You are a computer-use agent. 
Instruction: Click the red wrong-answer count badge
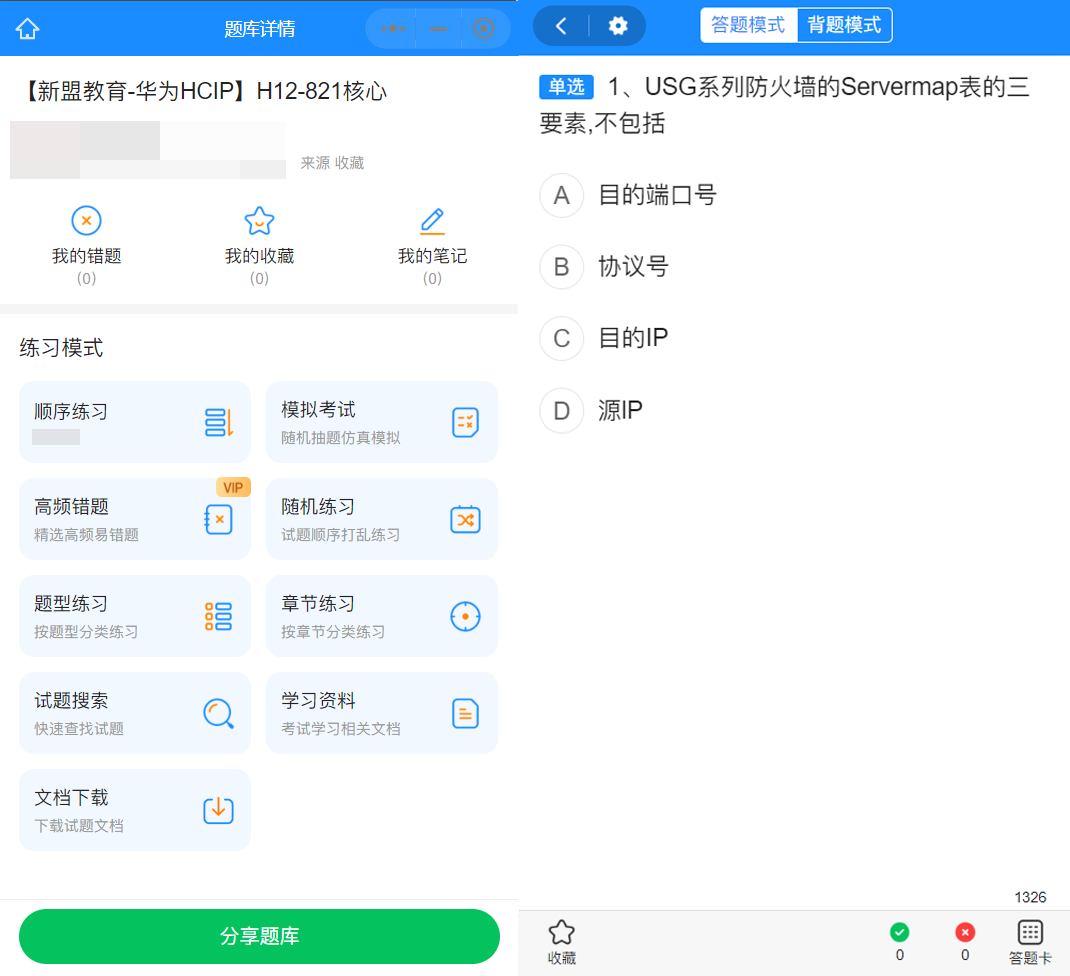965,931
